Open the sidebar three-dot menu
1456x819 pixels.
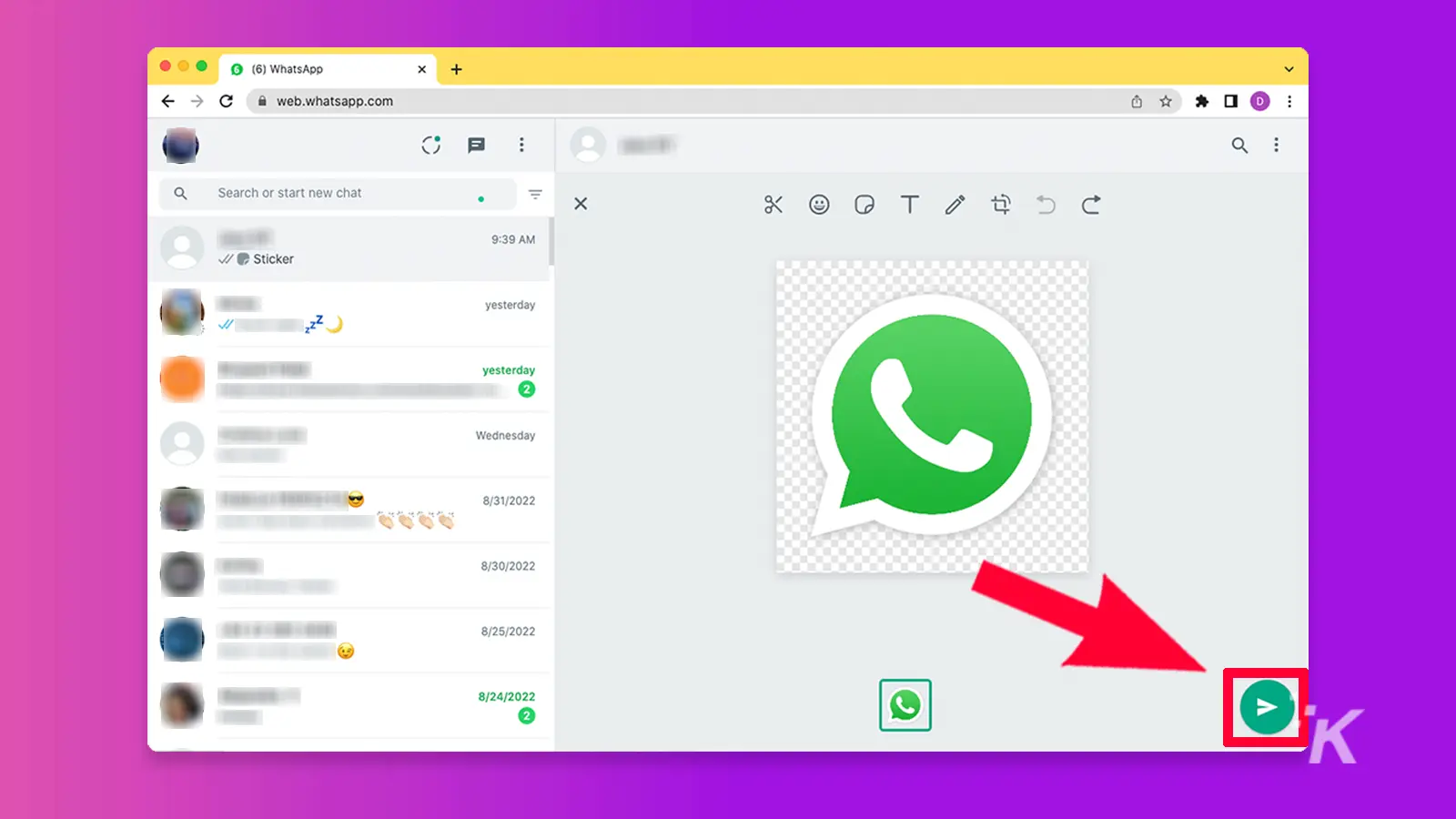click(x=521, y=146)
